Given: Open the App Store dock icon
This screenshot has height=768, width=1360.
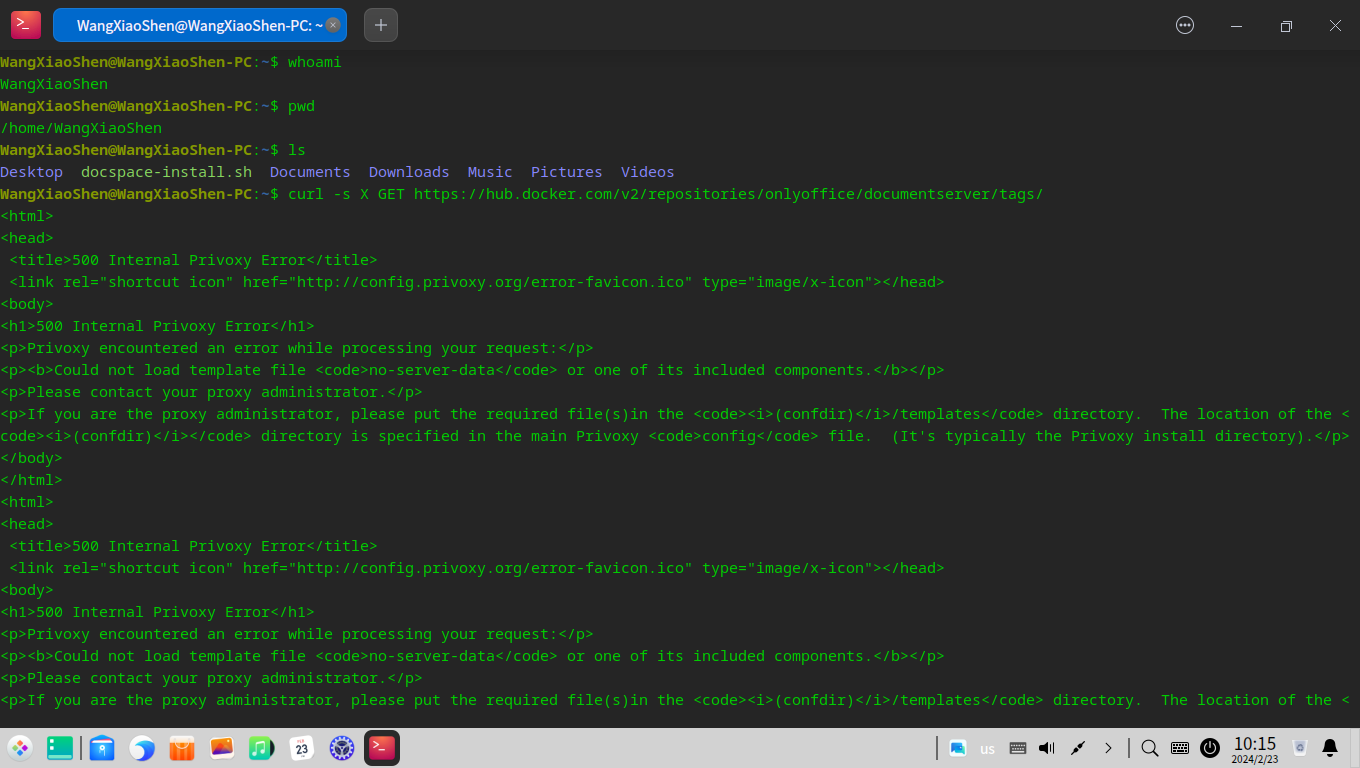Looking at the screenshot, I should (181, 748).
